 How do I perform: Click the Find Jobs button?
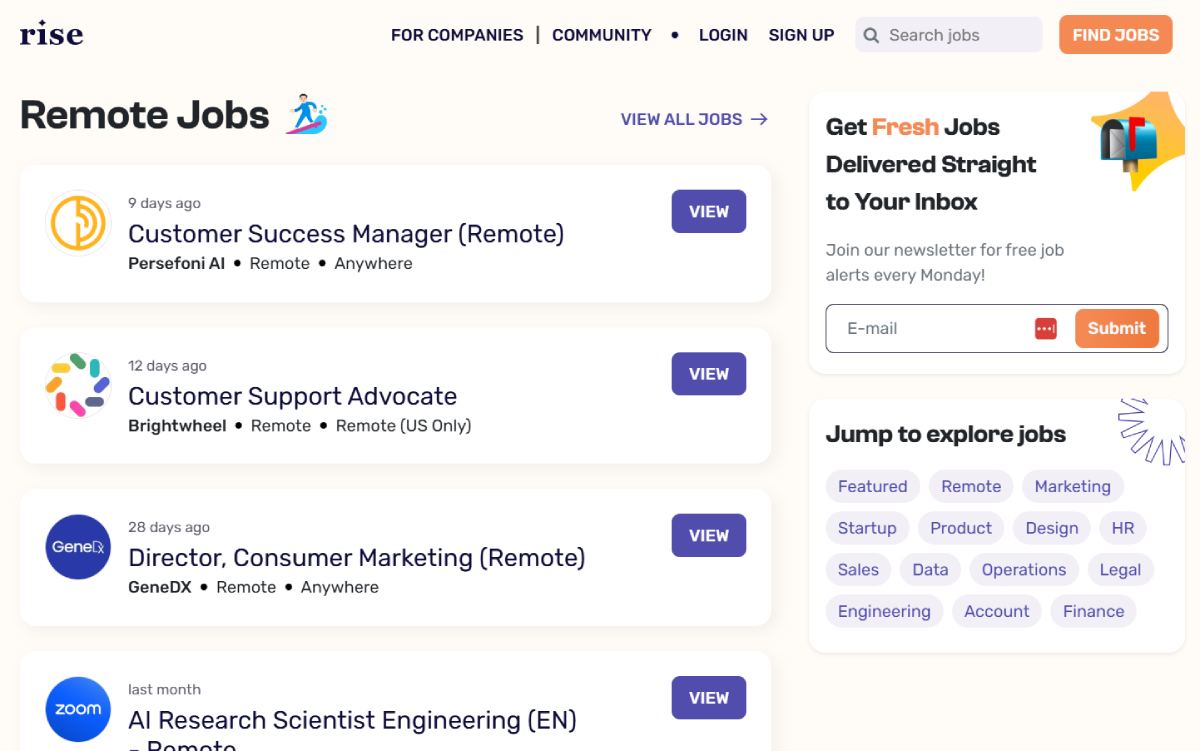click(x=1116, y=35)
